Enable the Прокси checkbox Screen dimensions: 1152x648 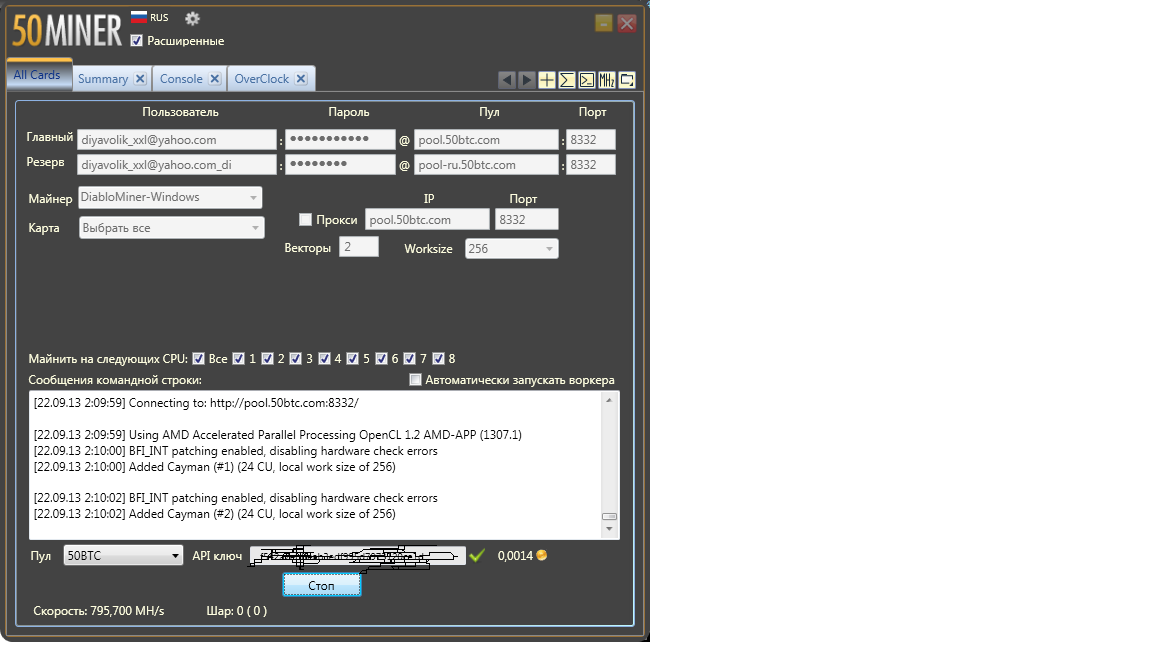(x=306, y=220)
